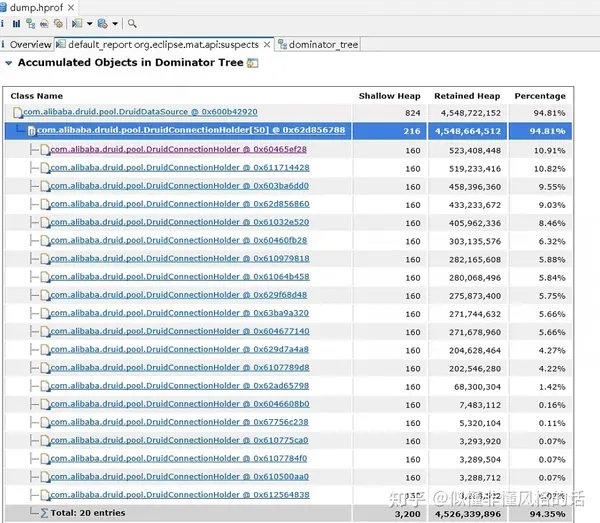The height and width of the screenshot is (523, 600).
Task: Open DruidConnectionHolder @ 0x629d7a4a8 link
Action: (x=179, y=350)
